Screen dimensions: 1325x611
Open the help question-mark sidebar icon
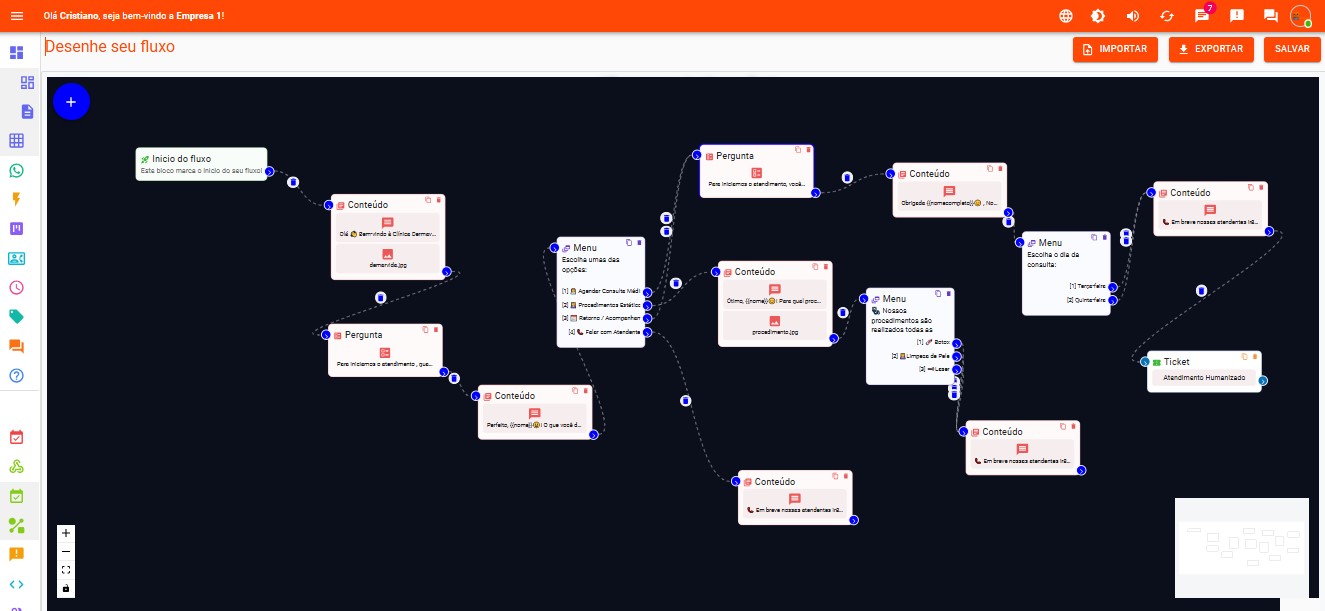[x=15, y=376]
